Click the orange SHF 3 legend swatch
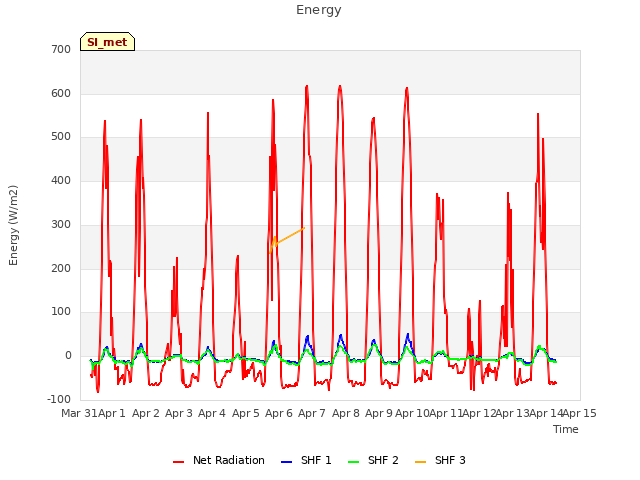Image resolution: width=640 pixels, height=480 pixels. [x=420, y=462]
